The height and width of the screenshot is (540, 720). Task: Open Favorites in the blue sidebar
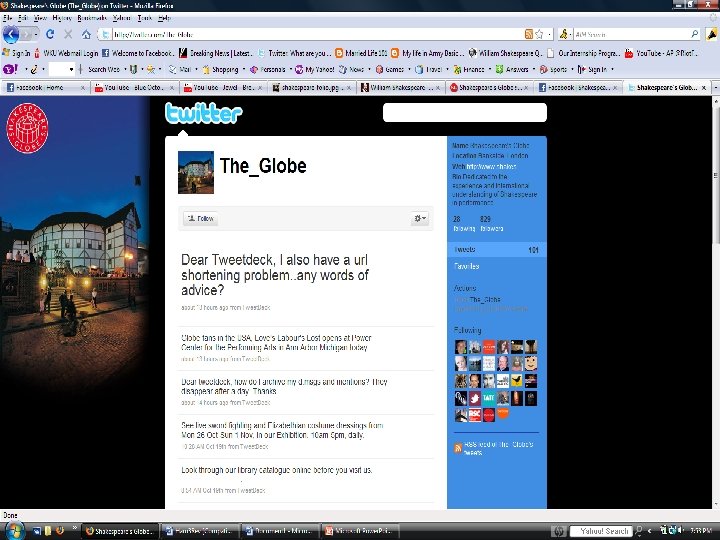tap(466, 266)
